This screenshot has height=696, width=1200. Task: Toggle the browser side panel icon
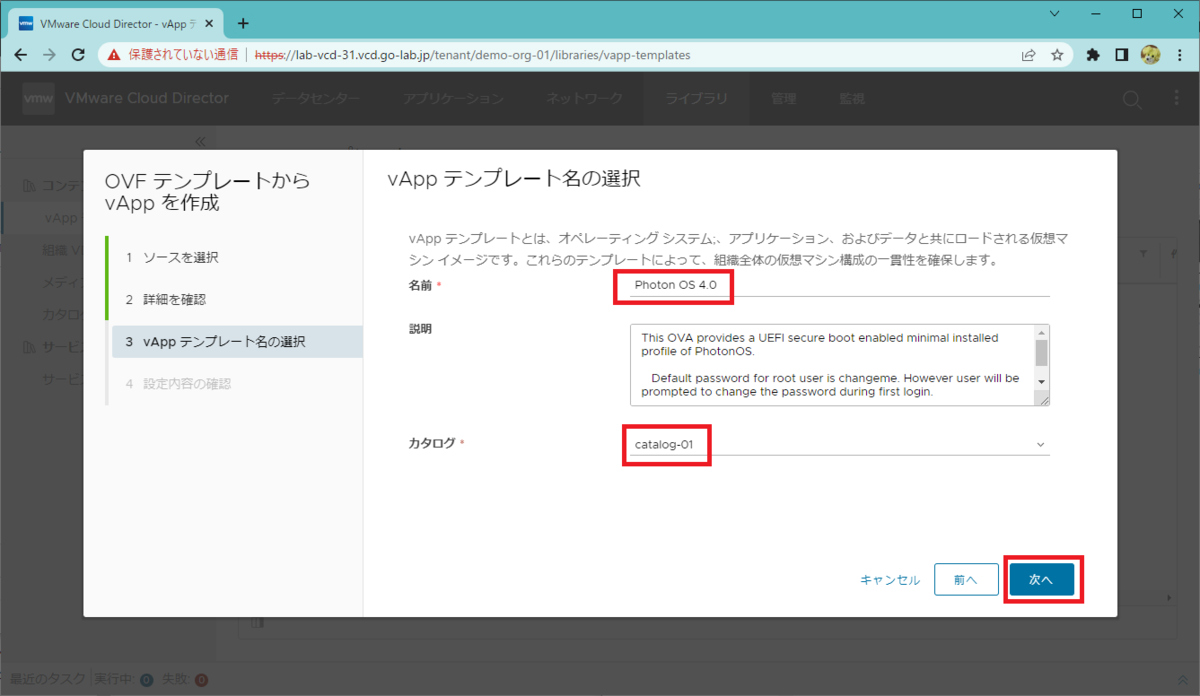[x=1122, y=55]
